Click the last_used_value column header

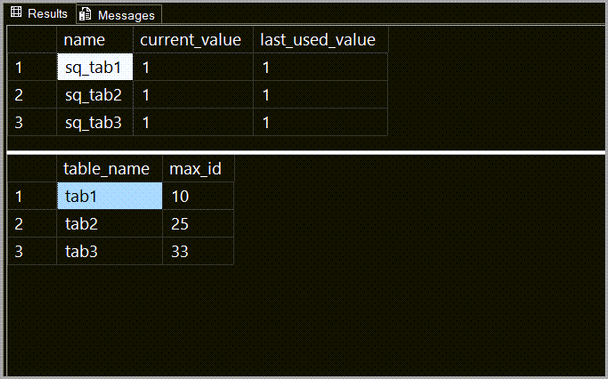pos(320,40)
